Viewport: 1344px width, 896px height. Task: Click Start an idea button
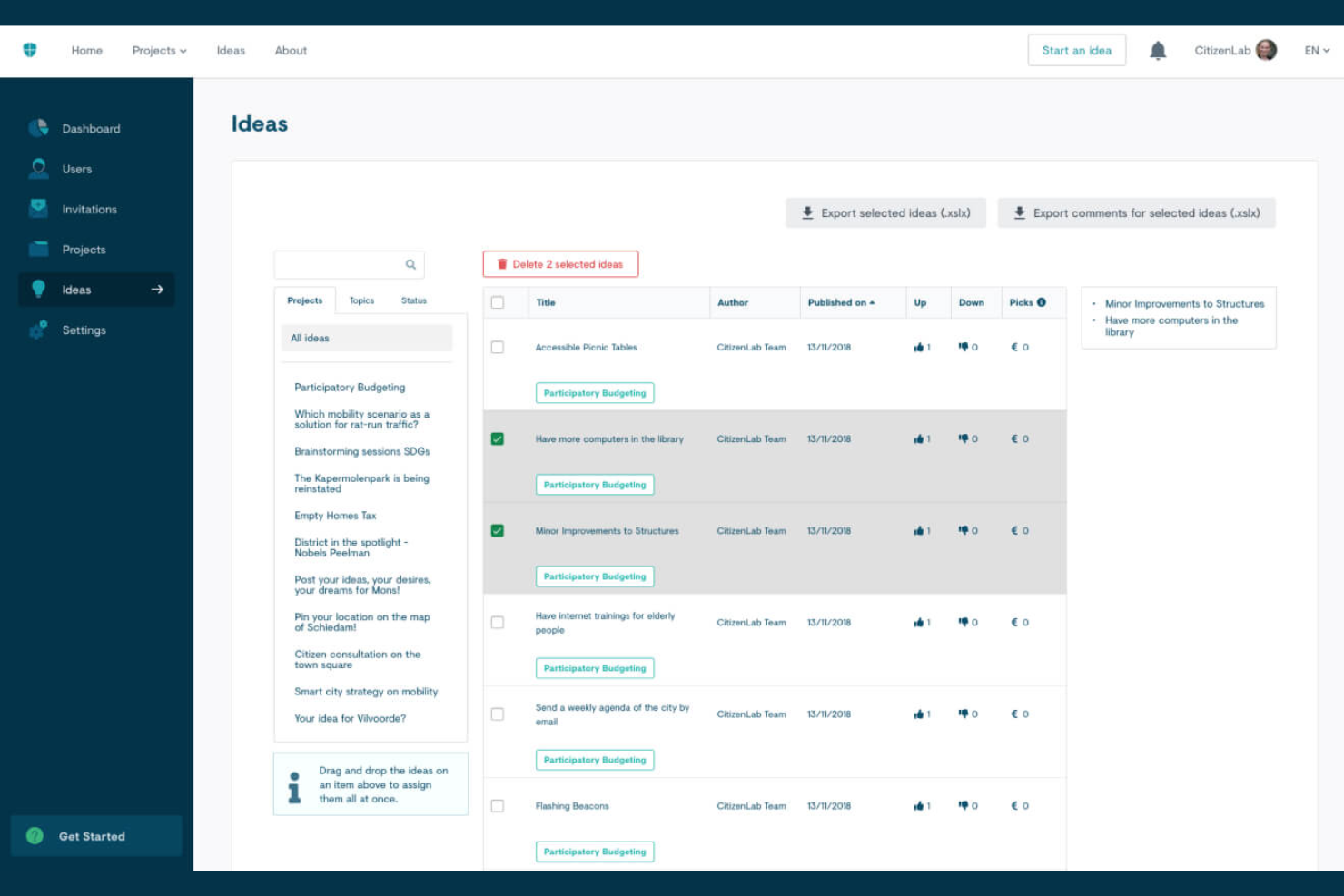1077,51
